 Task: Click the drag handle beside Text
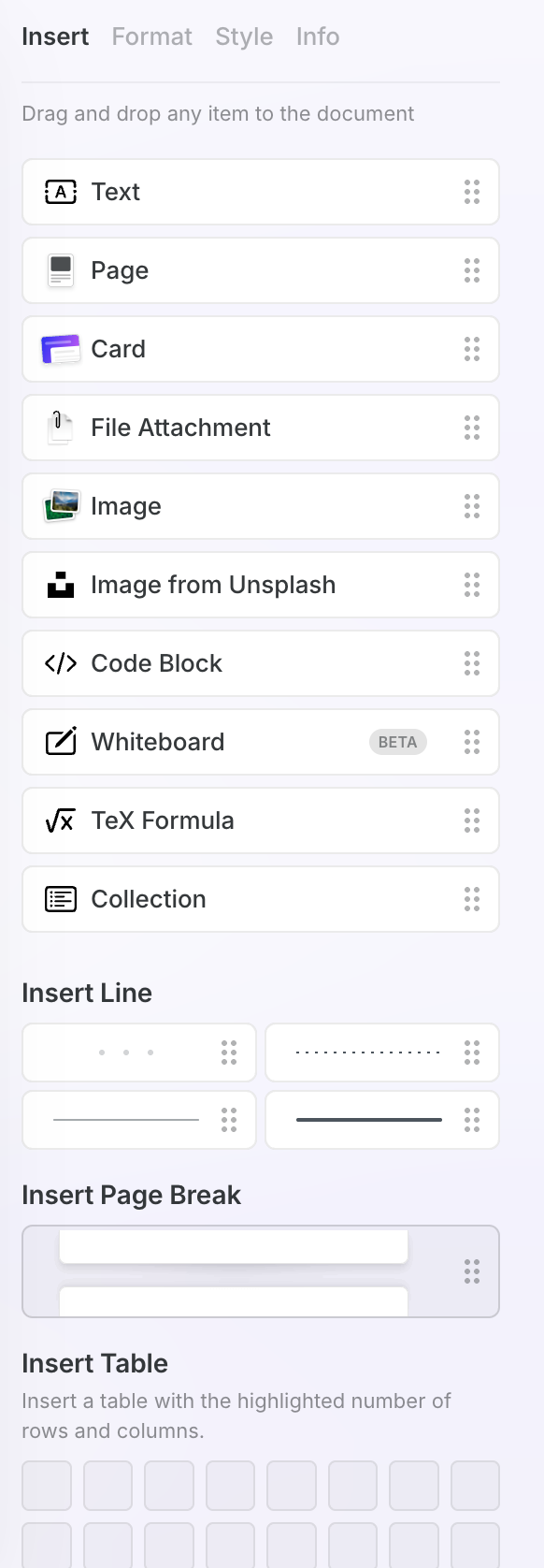click(x=471, y=192)
